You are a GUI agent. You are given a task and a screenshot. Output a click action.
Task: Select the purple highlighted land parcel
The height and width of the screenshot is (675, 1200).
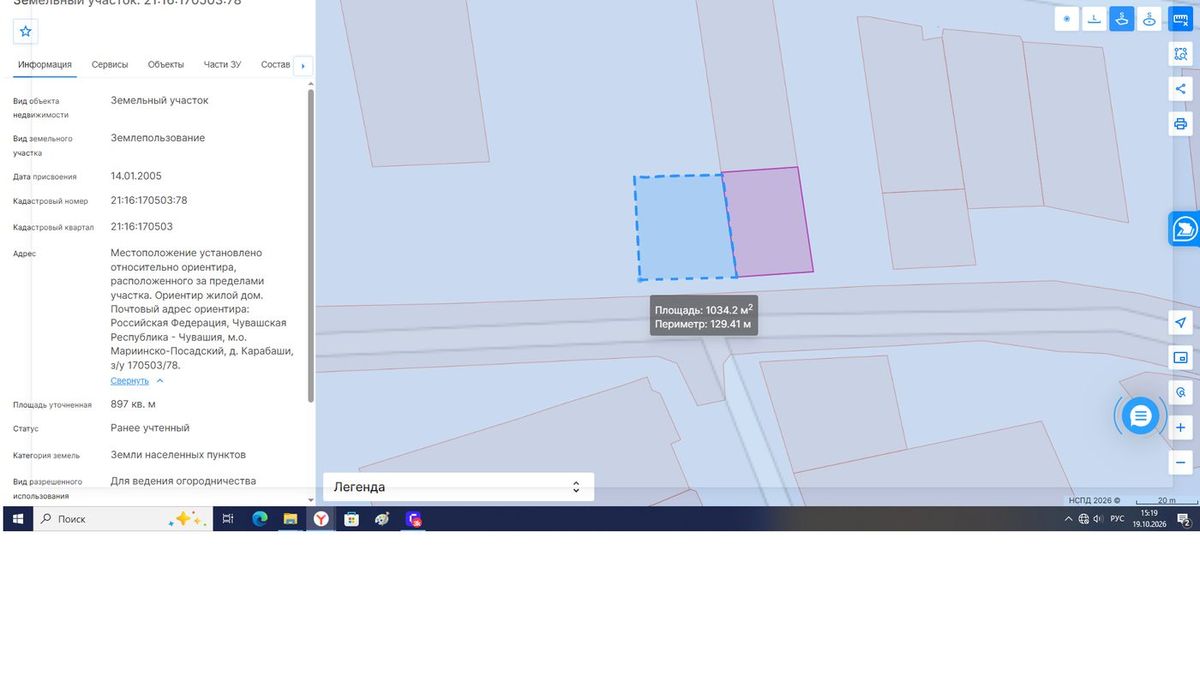point(768,220)
